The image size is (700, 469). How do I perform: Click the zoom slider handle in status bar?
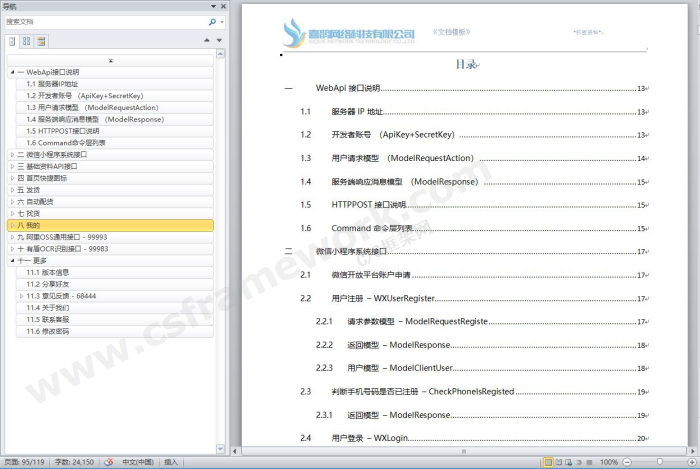click(x=659, y=462)
